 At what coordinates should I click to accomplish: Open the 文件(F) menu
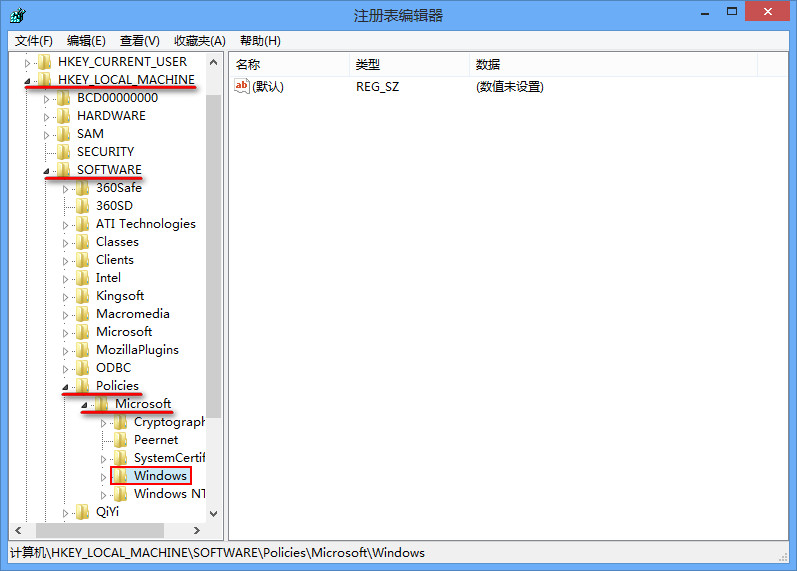(34, 41)
